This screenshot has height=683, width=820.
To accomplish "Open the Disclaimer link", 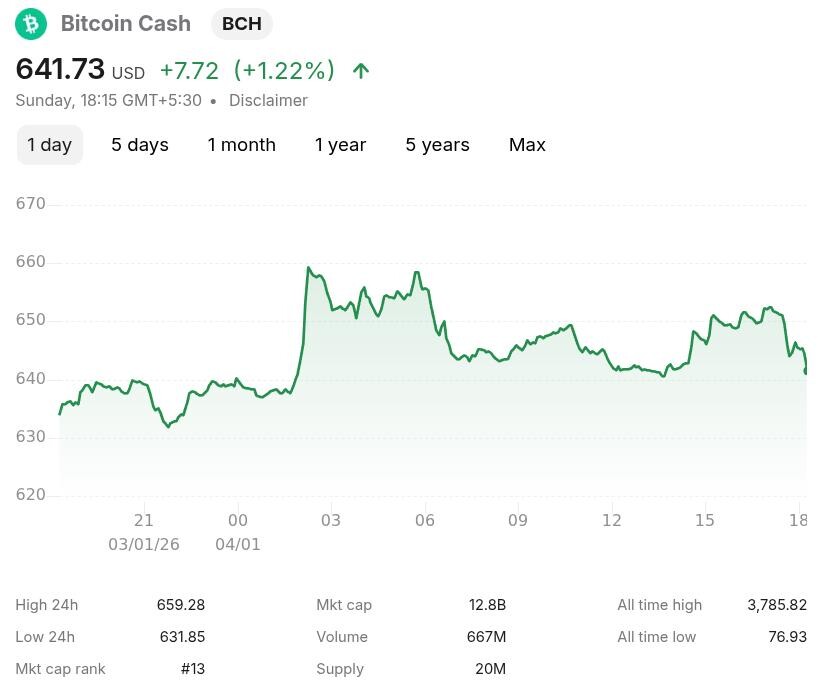I will (268, 100).
